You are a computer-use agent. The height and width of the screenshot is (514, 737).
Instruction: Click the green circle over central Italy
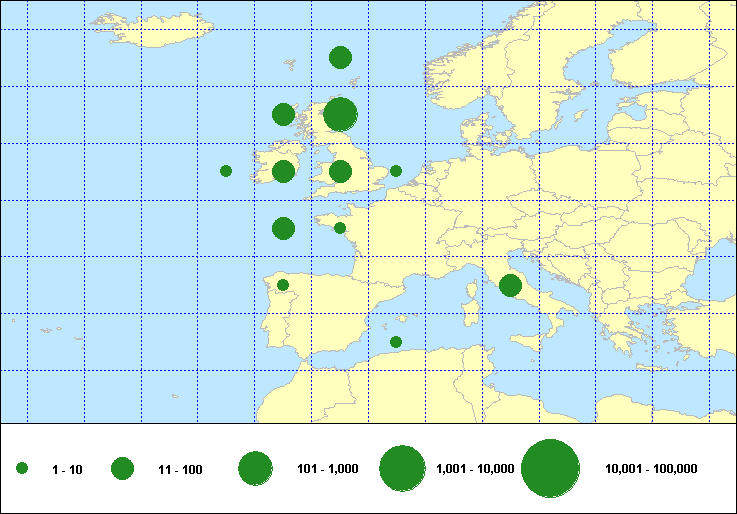(510, 285)
